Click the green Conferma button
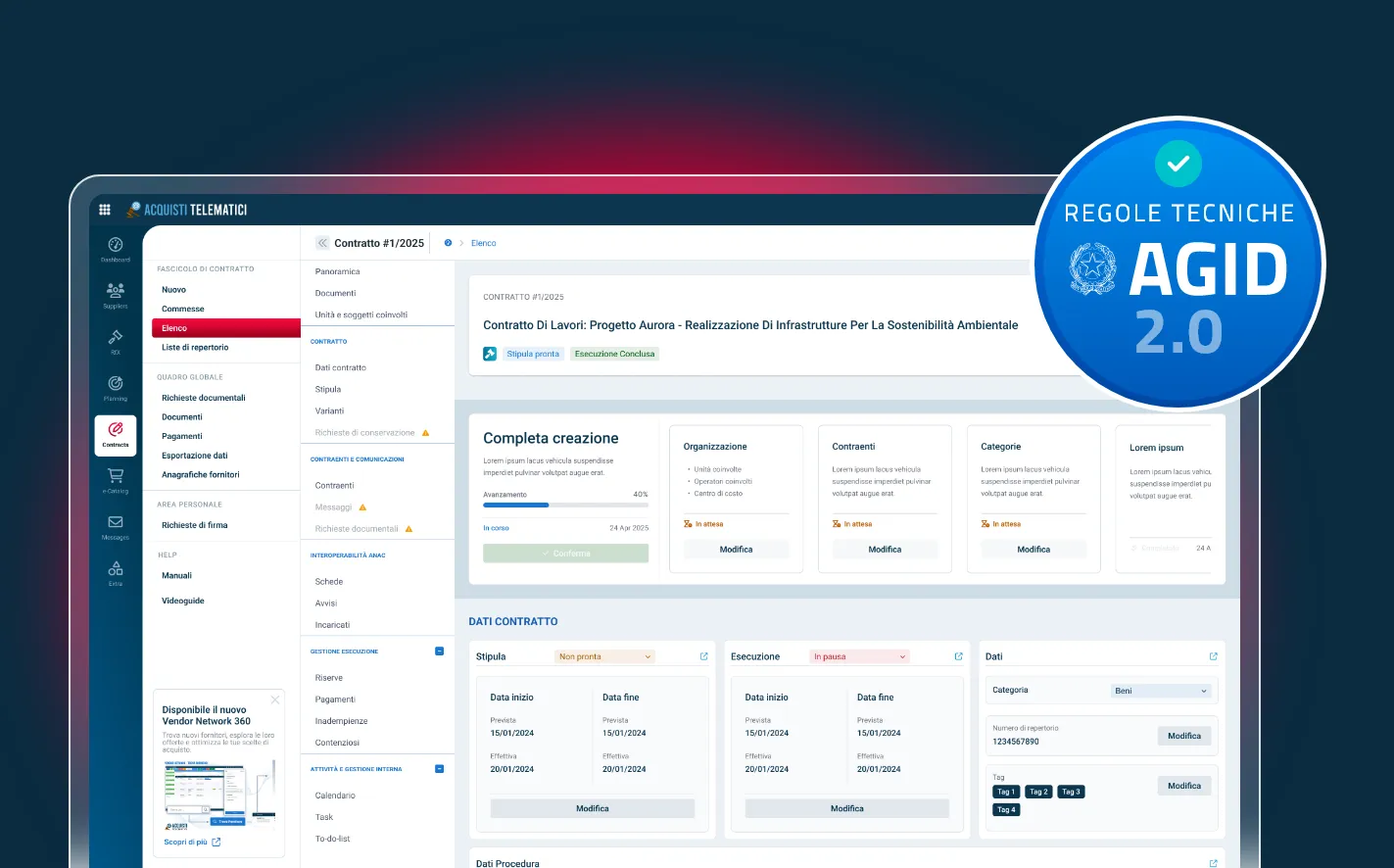Screen dimensions: 1394x868 click(x=566, y=554)
